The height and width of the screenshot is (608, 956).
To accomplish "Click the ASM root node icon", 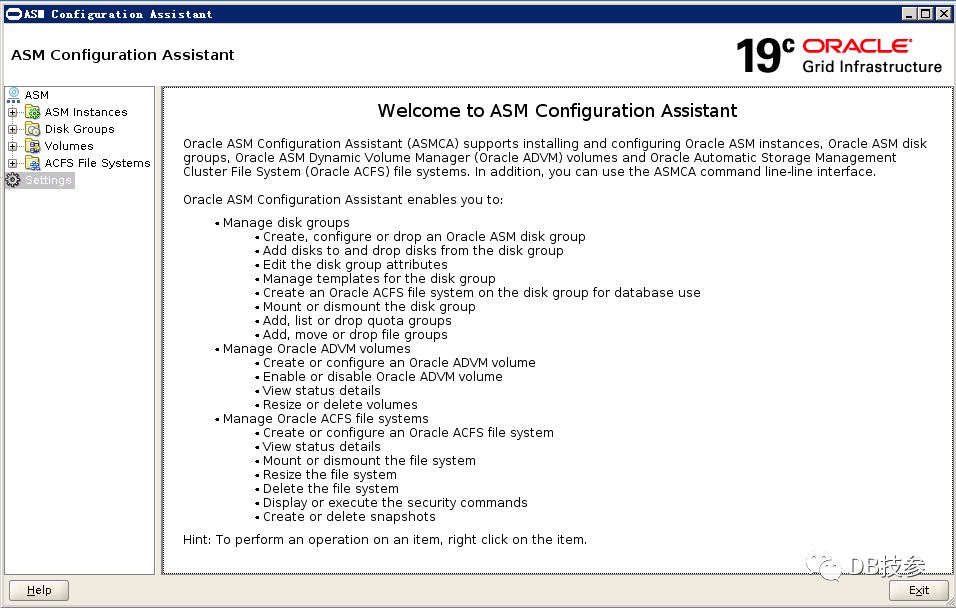I will pos(13,95).
